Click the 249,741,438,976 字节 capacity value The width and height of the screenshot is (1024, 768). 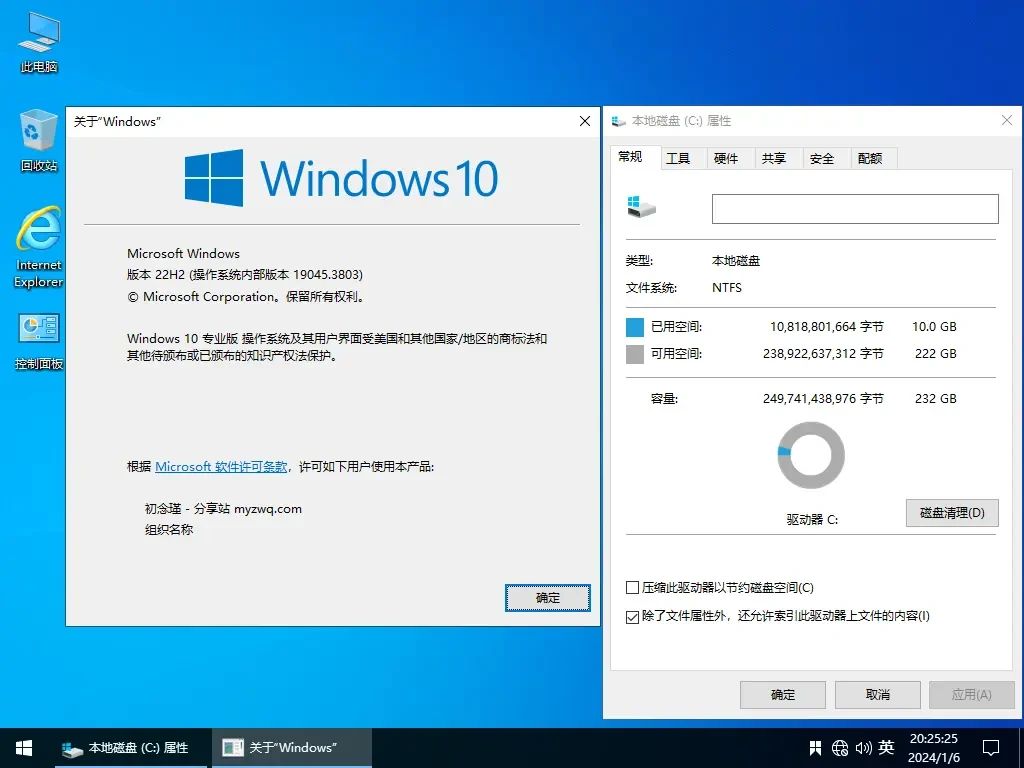click(823, 398)
